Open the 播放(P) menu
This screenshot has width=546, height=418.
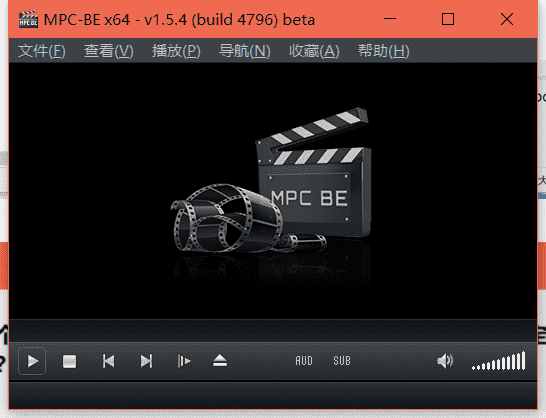[x=176, y=51]
